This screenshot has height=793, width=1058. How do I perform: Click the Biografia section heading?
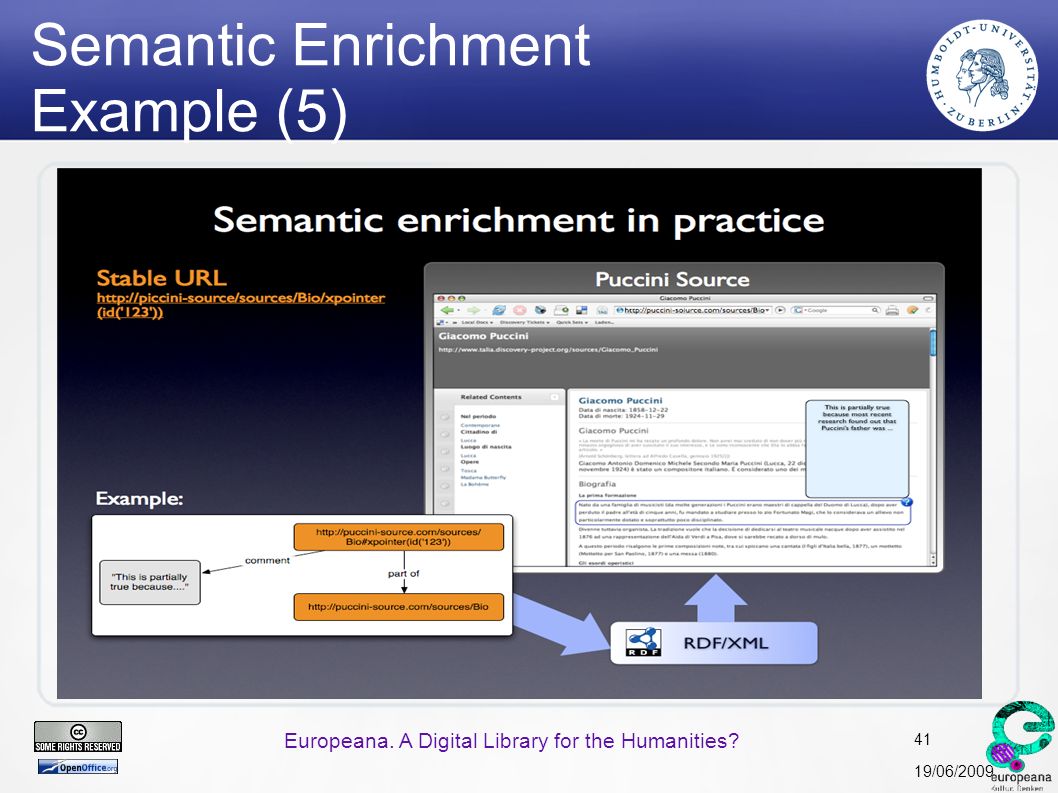pos(597,484)
